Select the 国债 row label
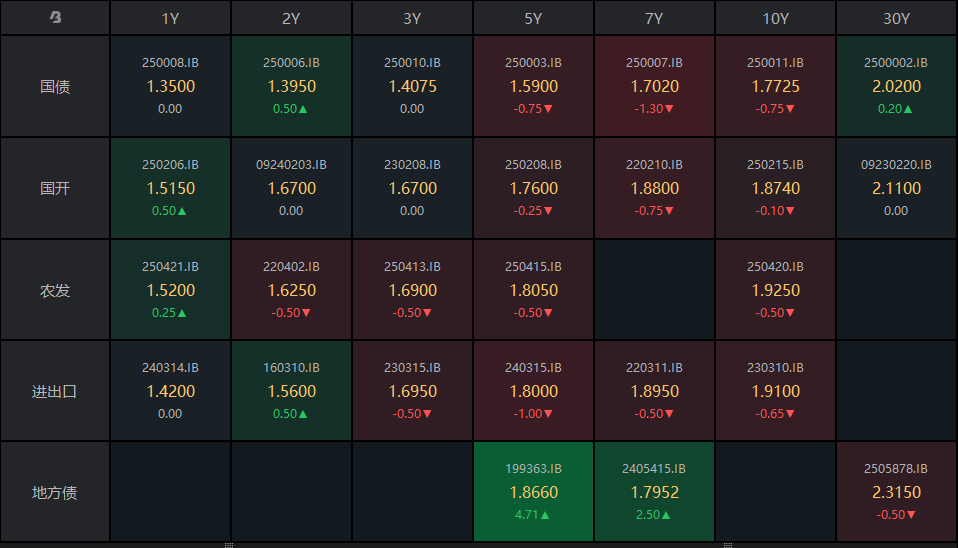958x548 pixels. [x=55, y=87]
